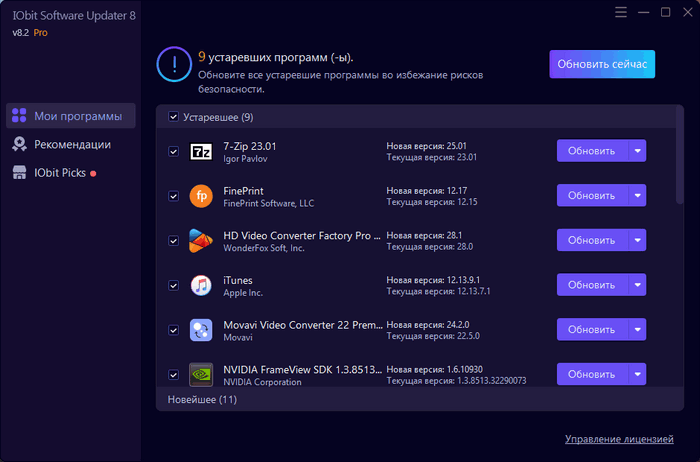Uncheck the 7-Zip 23.01 checkbox
Image resolution: width=700 pixels, height=462 pixels.
pyautogui.click(x=173, y=151)
